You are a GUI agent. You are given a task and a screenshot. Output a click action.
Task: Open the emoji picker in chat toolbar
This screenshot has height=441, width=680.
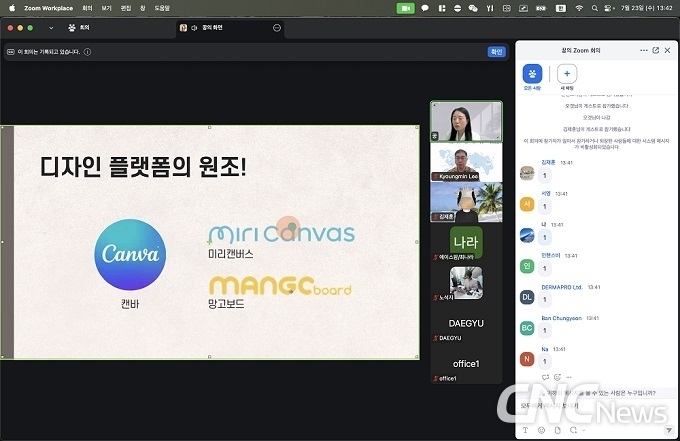(x=541, y=430)
